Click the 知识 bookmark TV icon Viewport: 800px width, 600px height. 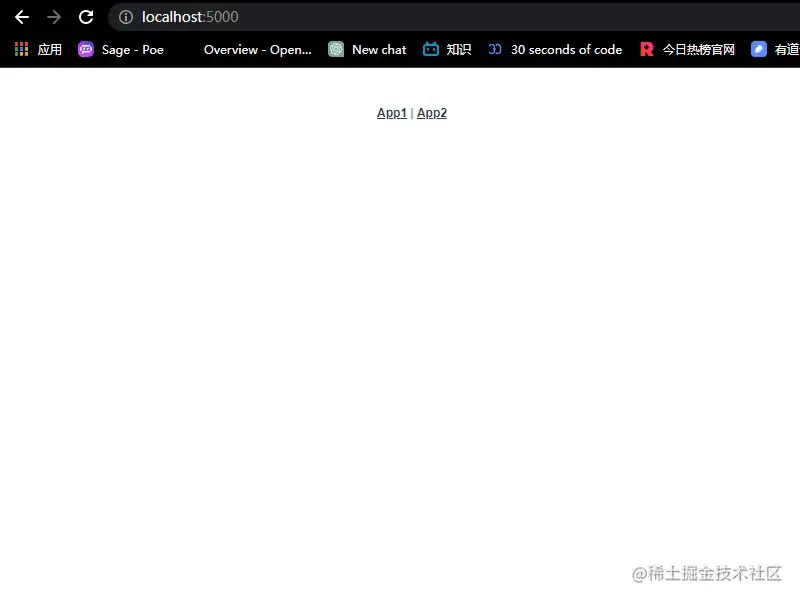[x=431, y=49]
